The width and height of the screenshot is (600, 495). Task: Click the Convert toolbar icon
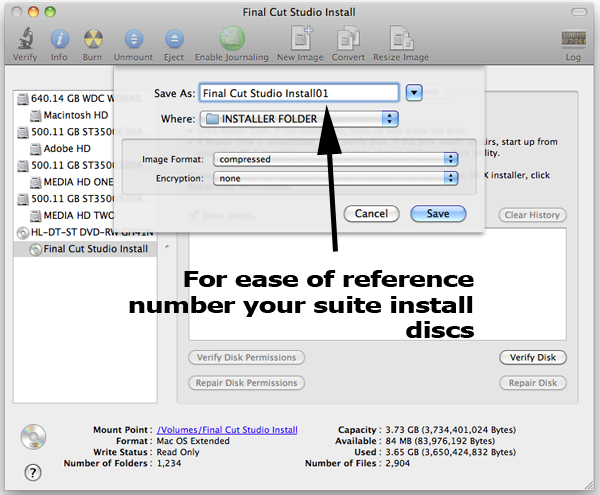[x=348, y=38]
